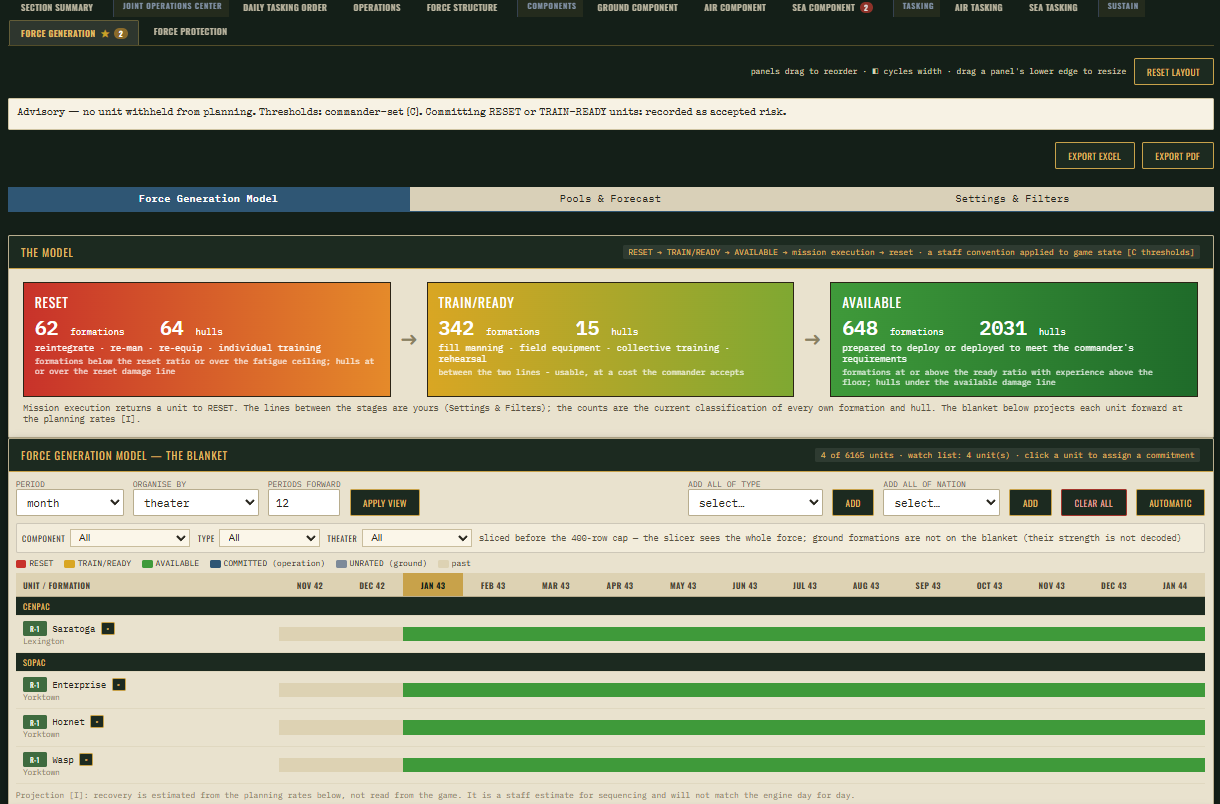Open the Theater filter dropdown

pos(416,538)
